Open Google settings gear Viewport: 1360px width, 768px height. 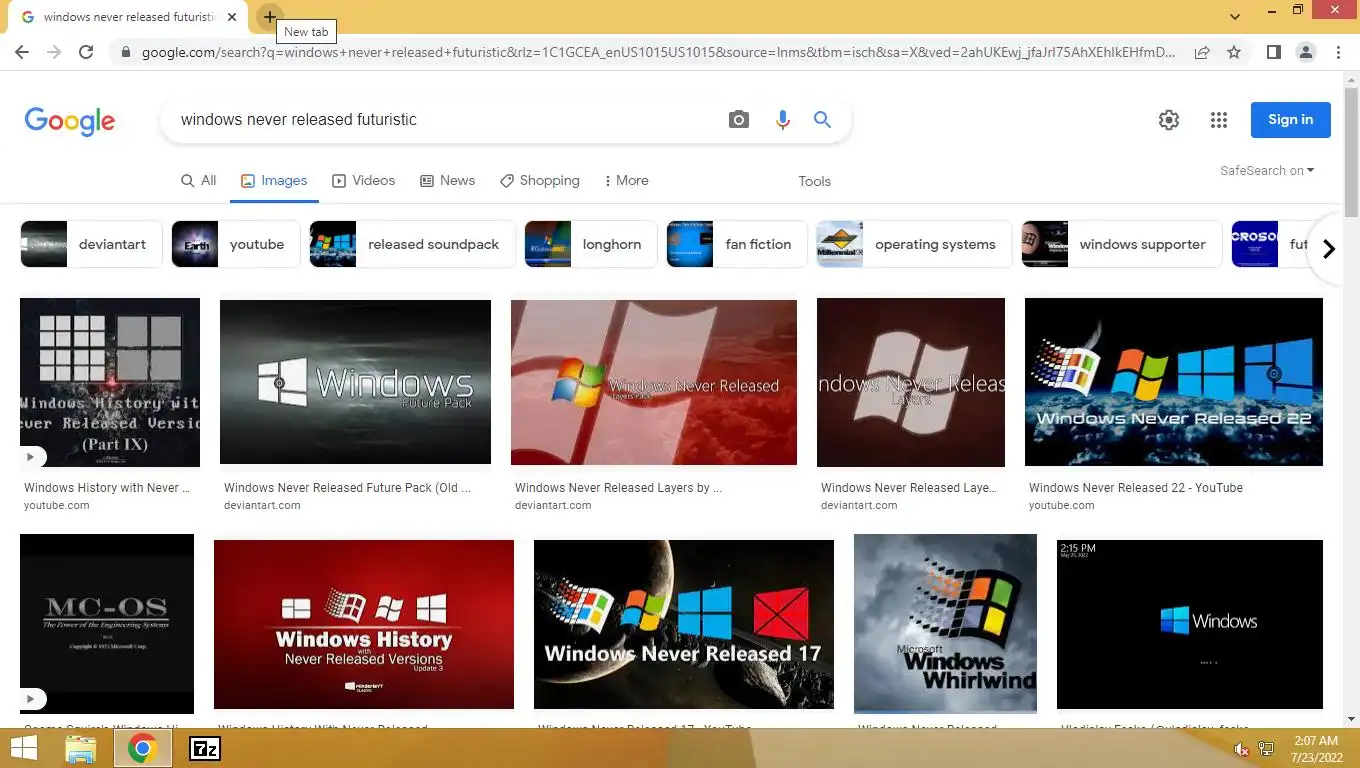click(1168, 120)
